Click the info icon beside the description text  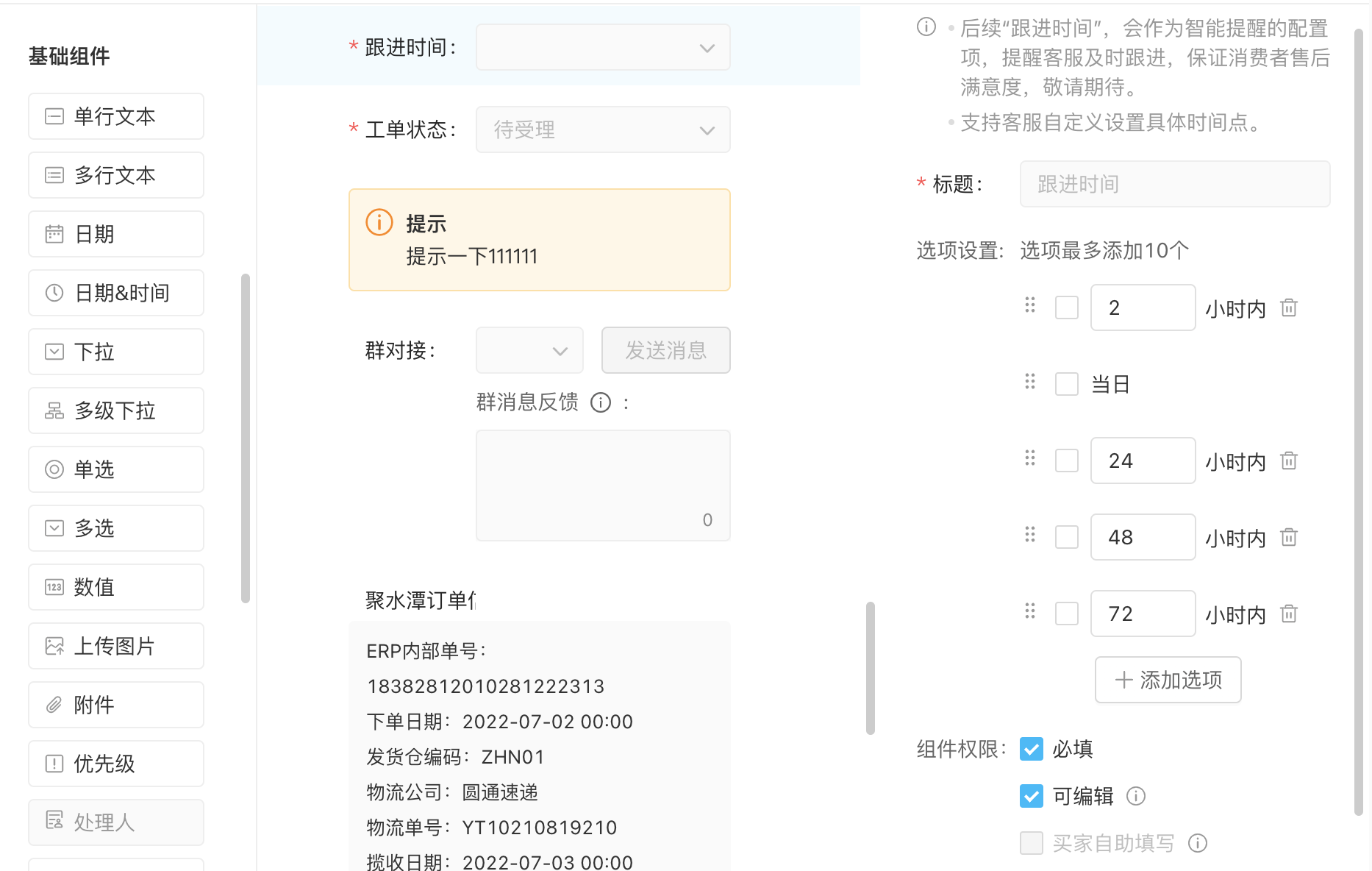[926, 27]
